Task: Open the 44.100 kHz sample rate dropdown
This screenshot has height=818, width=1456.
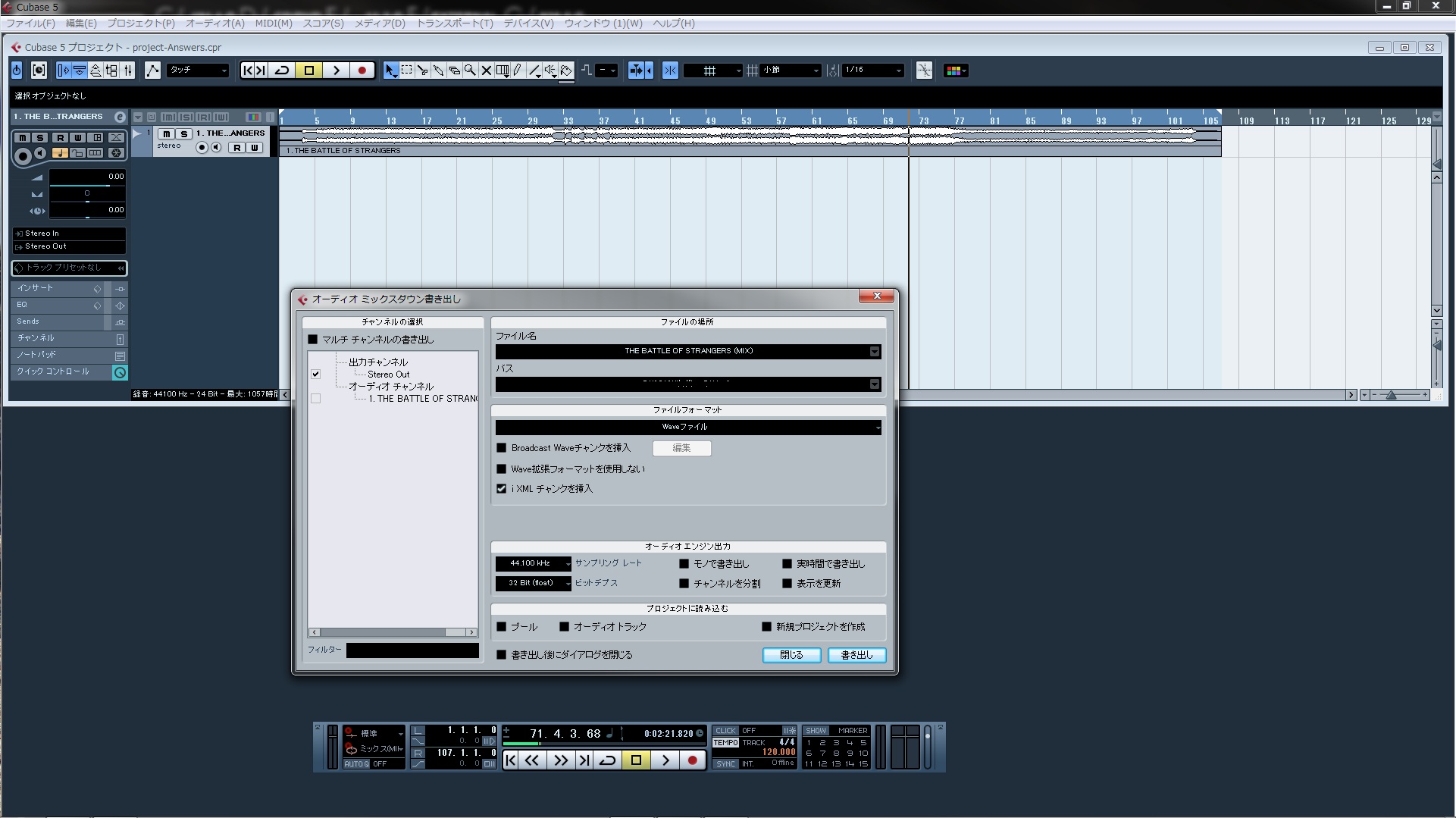Action: tap(534, 564)
